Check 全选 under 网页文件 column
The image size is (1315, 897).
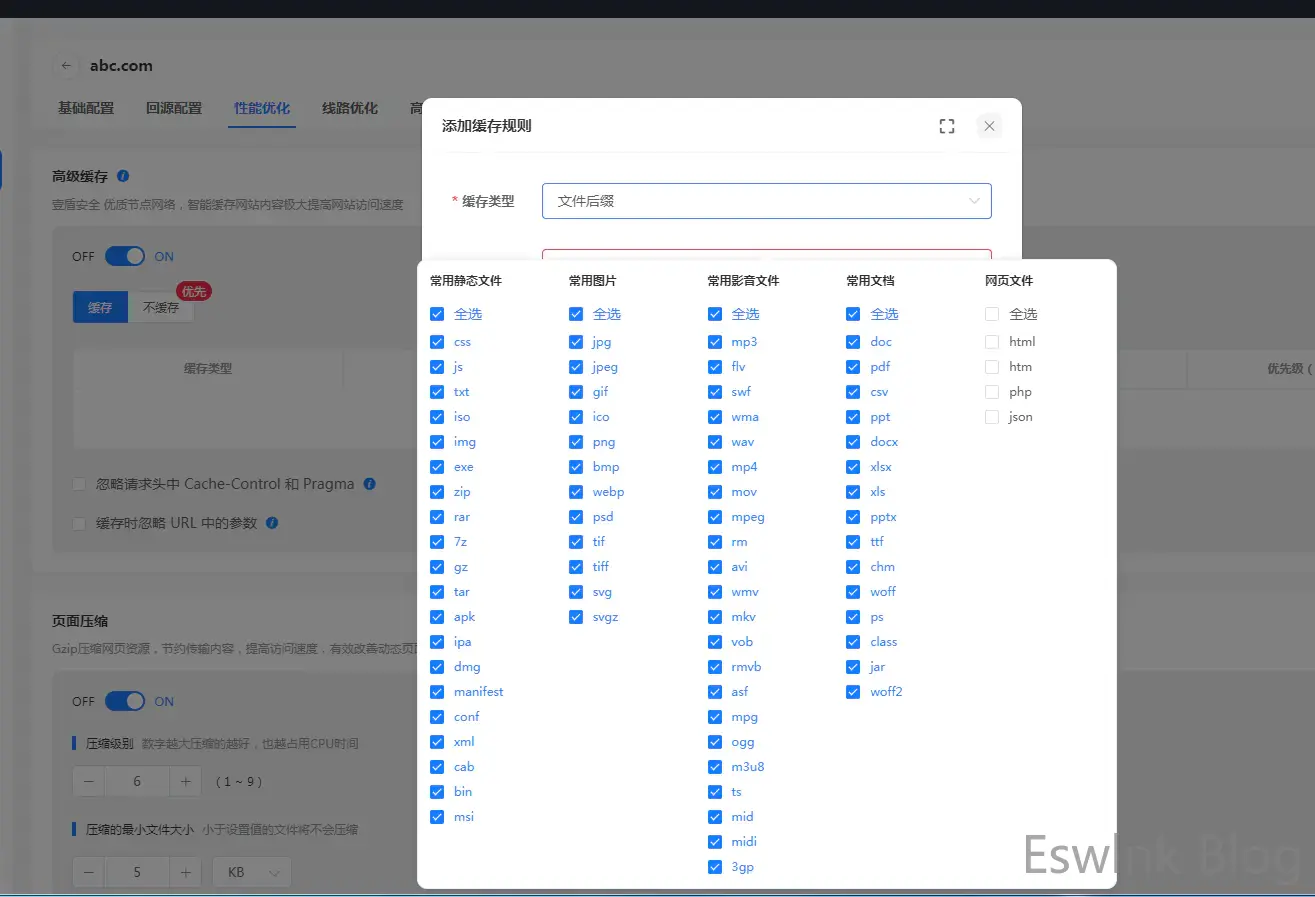click(992, 314)
